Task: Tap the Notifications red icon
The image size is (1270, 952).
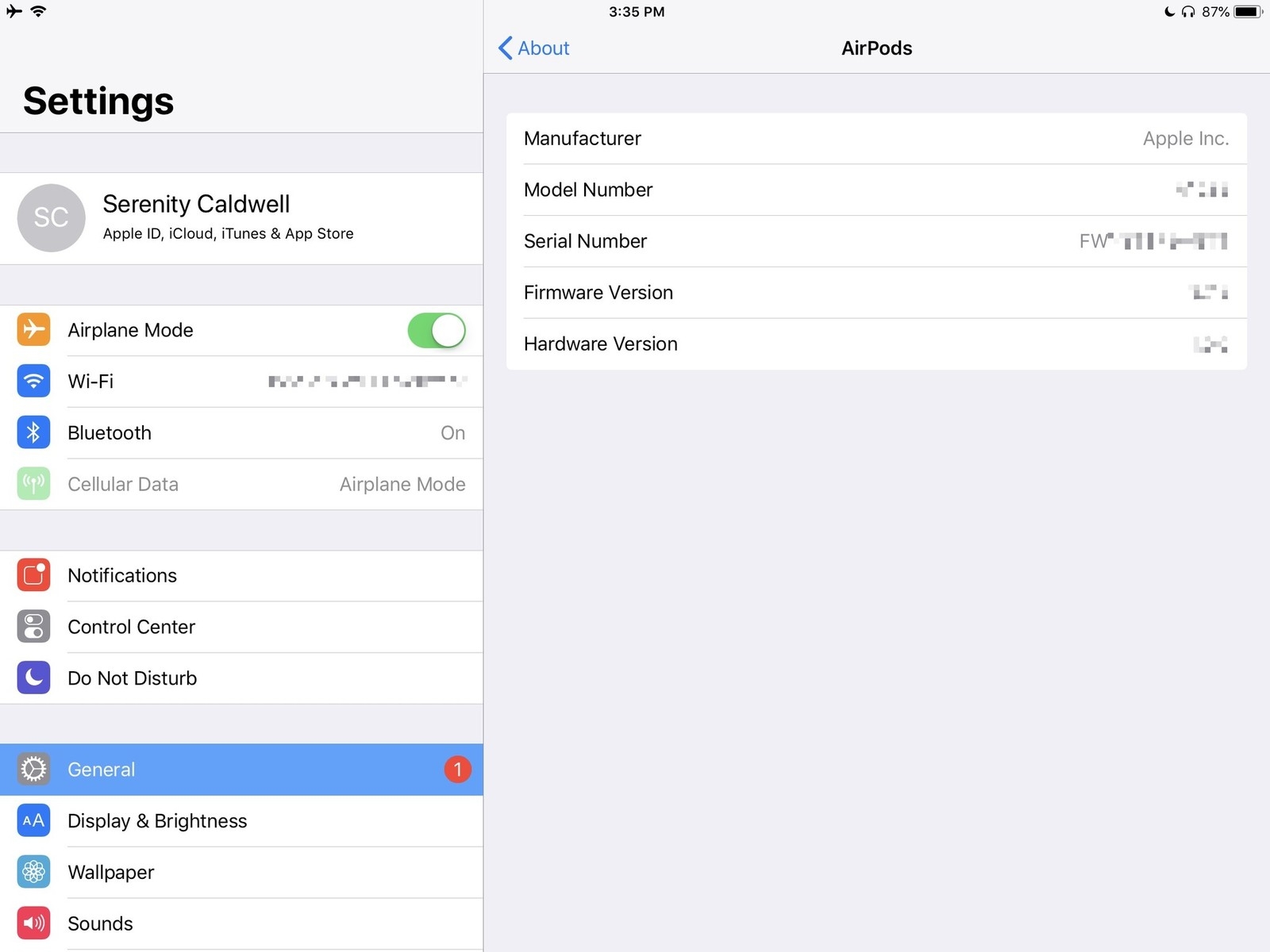Action: coord(33,575)
